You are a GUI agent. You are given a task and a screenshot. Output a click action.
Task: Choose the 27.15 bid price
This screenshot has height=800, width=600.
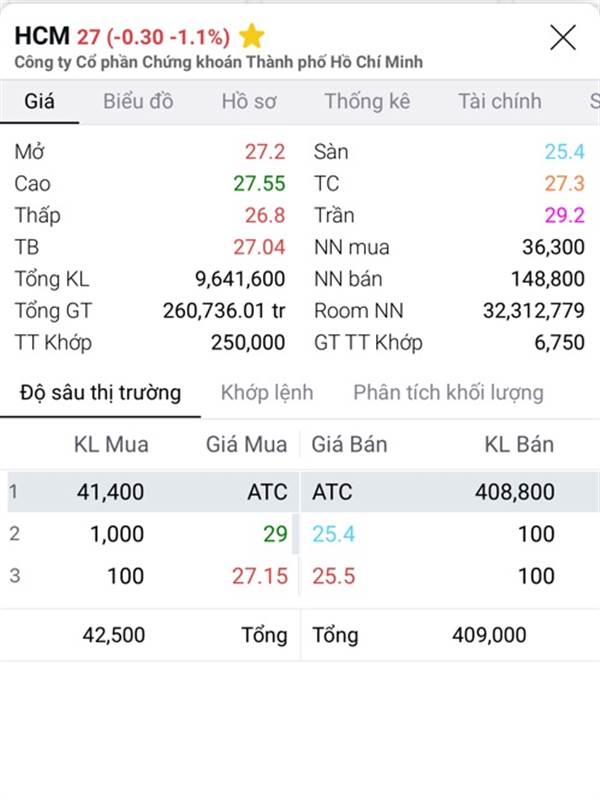point(260,576)
